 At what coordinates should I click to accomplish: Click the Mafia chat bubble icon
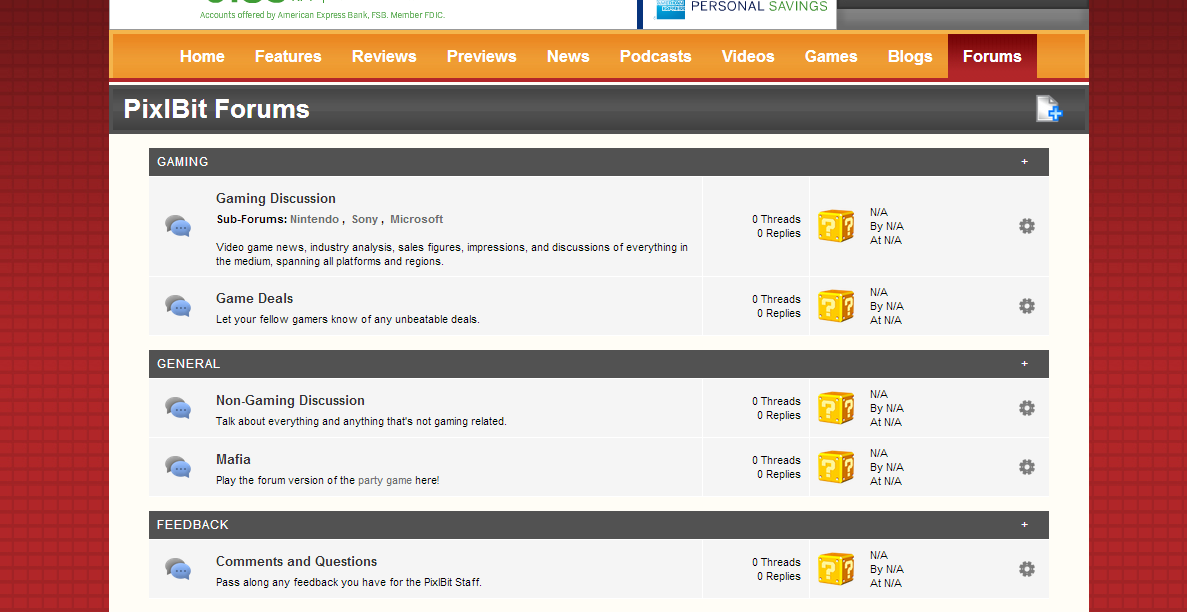tap(178, 467)
